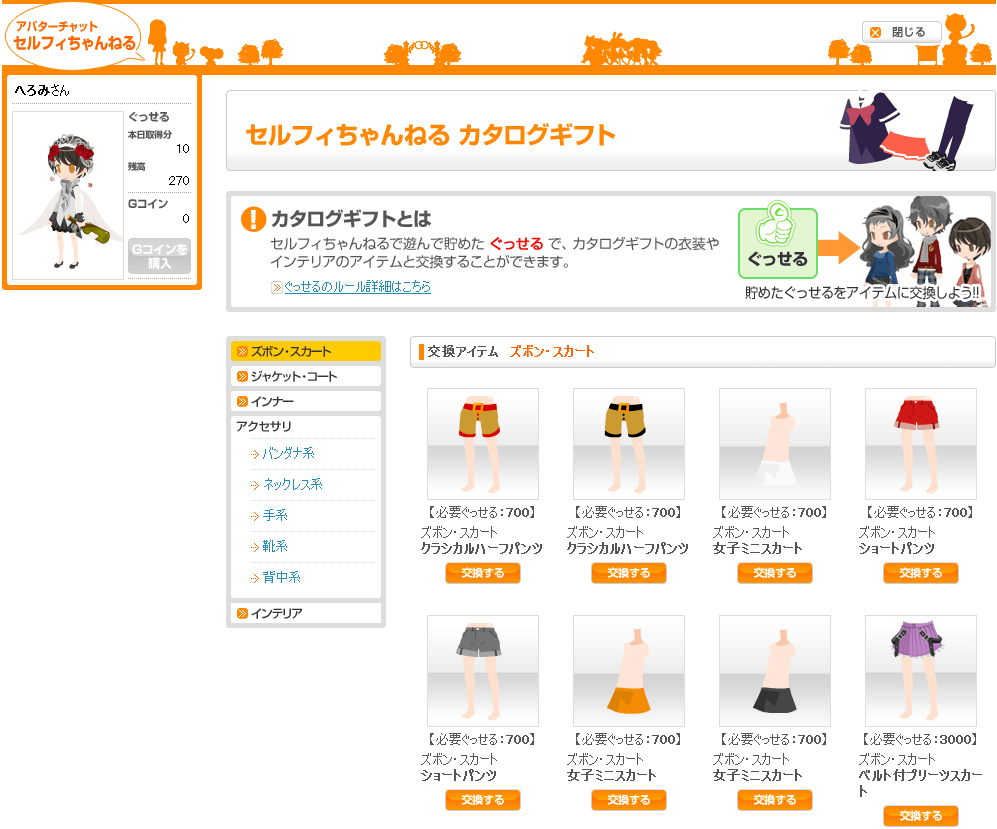The width and height of the screenshot is (997, 829).
Task: Click the red ショートパンツ thumbnail
Action: 921,444
